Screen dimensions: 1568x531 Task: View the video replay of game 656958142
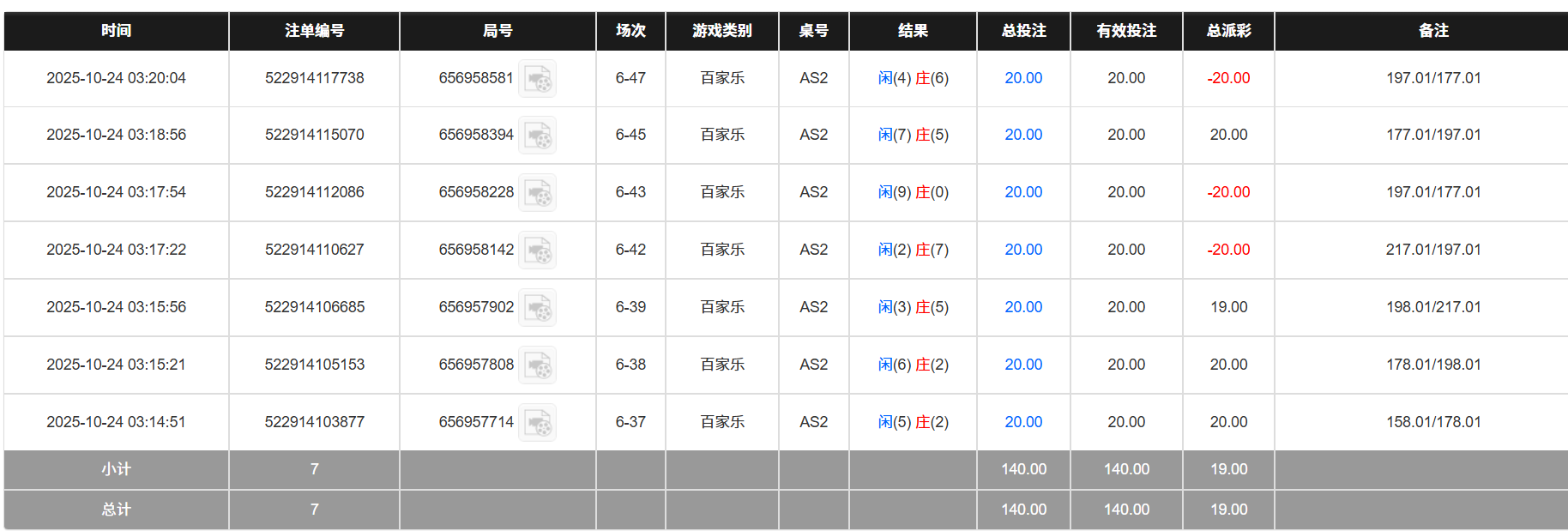pyautogui.click(x=538, y=250)
